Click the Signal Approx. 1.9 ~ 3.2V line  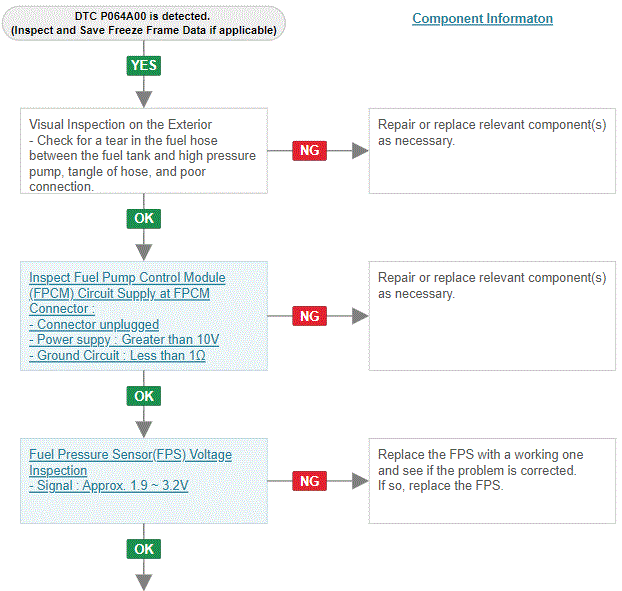(x=109, y=486)
